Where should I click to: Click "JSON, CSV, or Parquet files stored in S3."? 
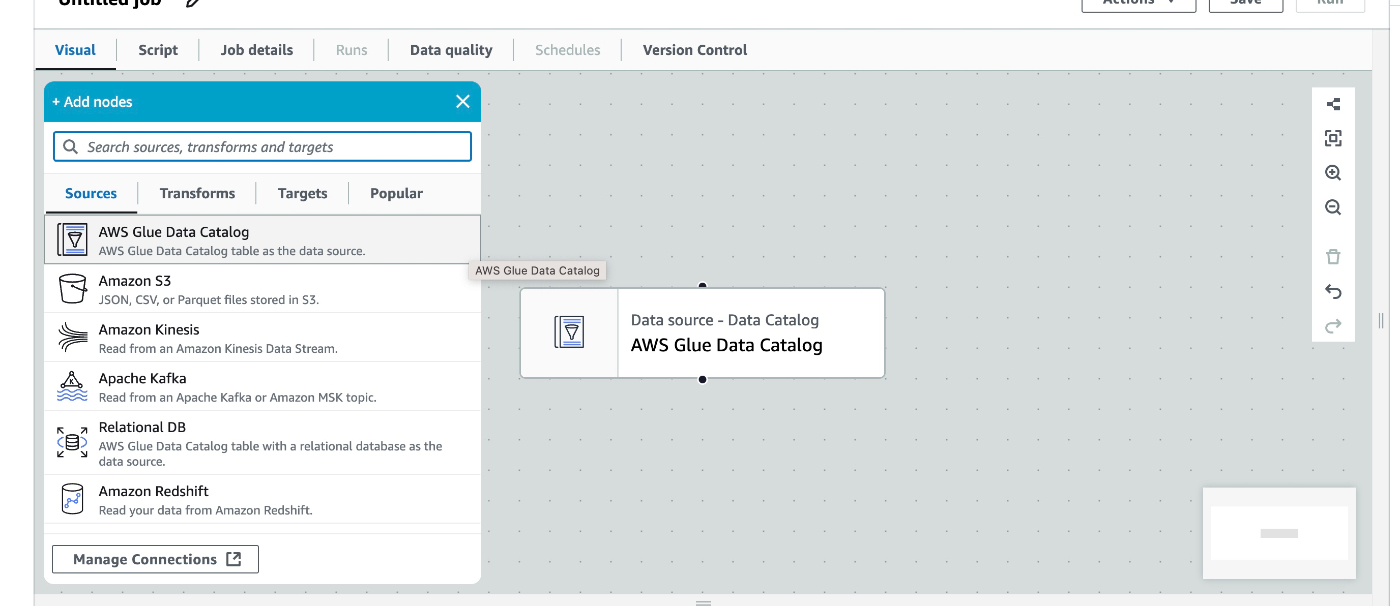point(209,299)
